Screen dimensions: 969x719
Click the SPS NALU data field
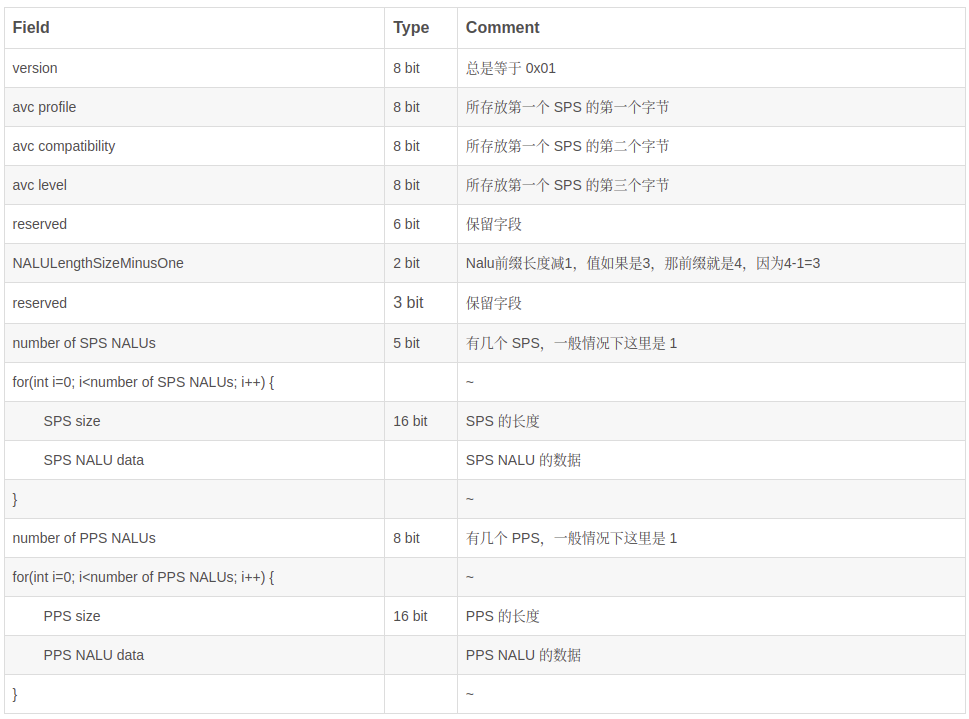[93, 460]
